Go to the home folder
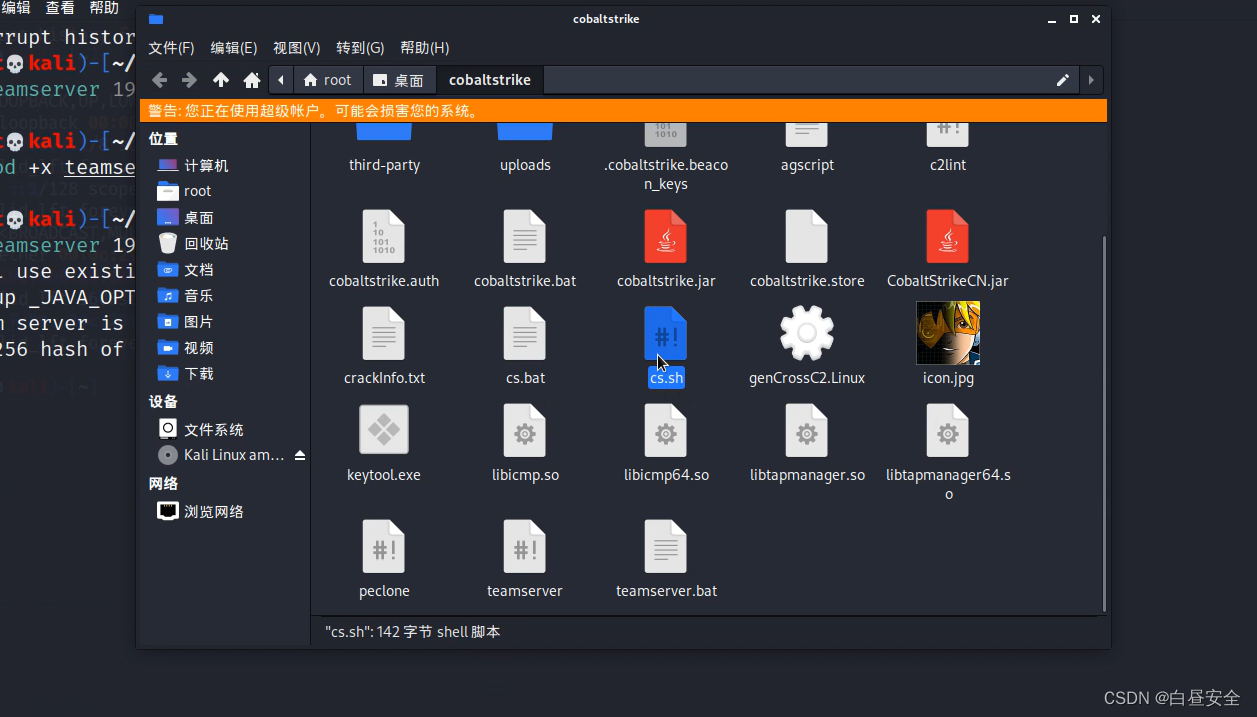Viewport: 1257px width, 717px height. (x=252, y=80)
